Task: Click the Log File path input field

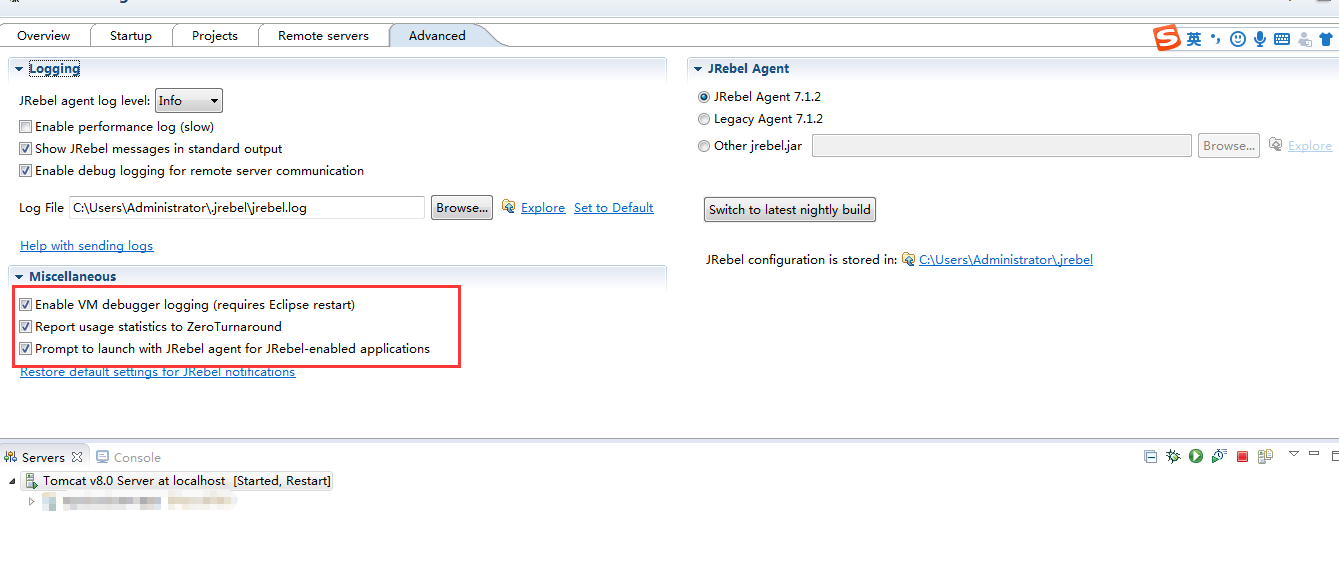Action: tap(247, 208)
